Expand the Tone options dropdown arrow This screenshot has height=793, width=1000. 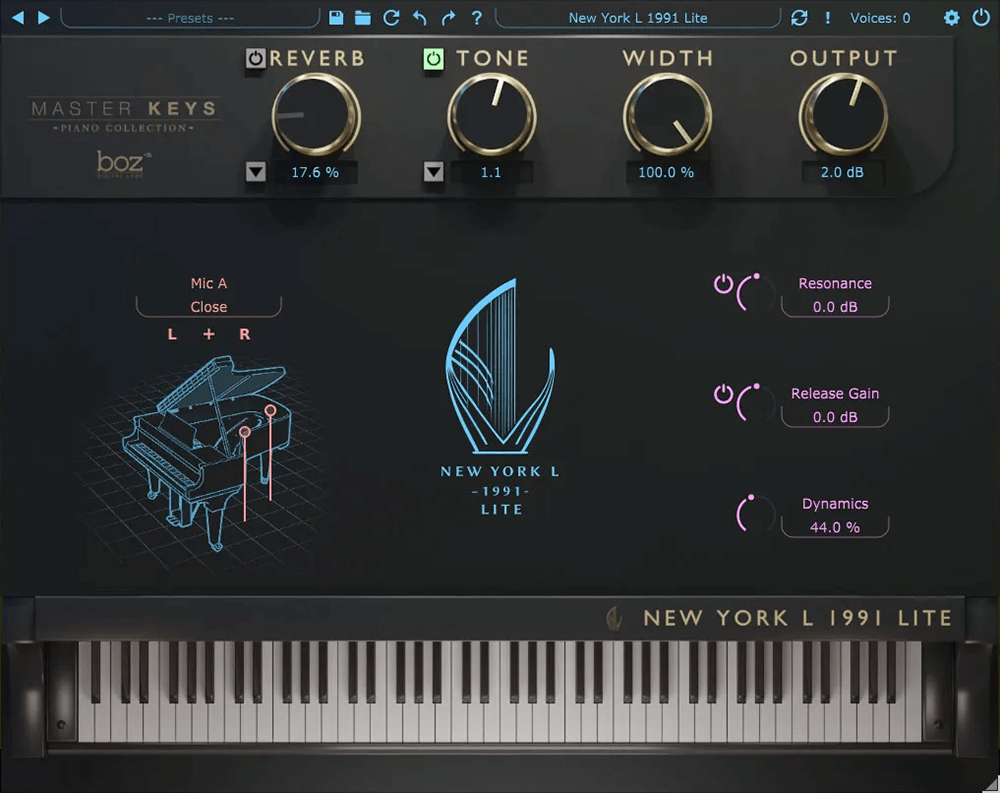pos(433,172)
